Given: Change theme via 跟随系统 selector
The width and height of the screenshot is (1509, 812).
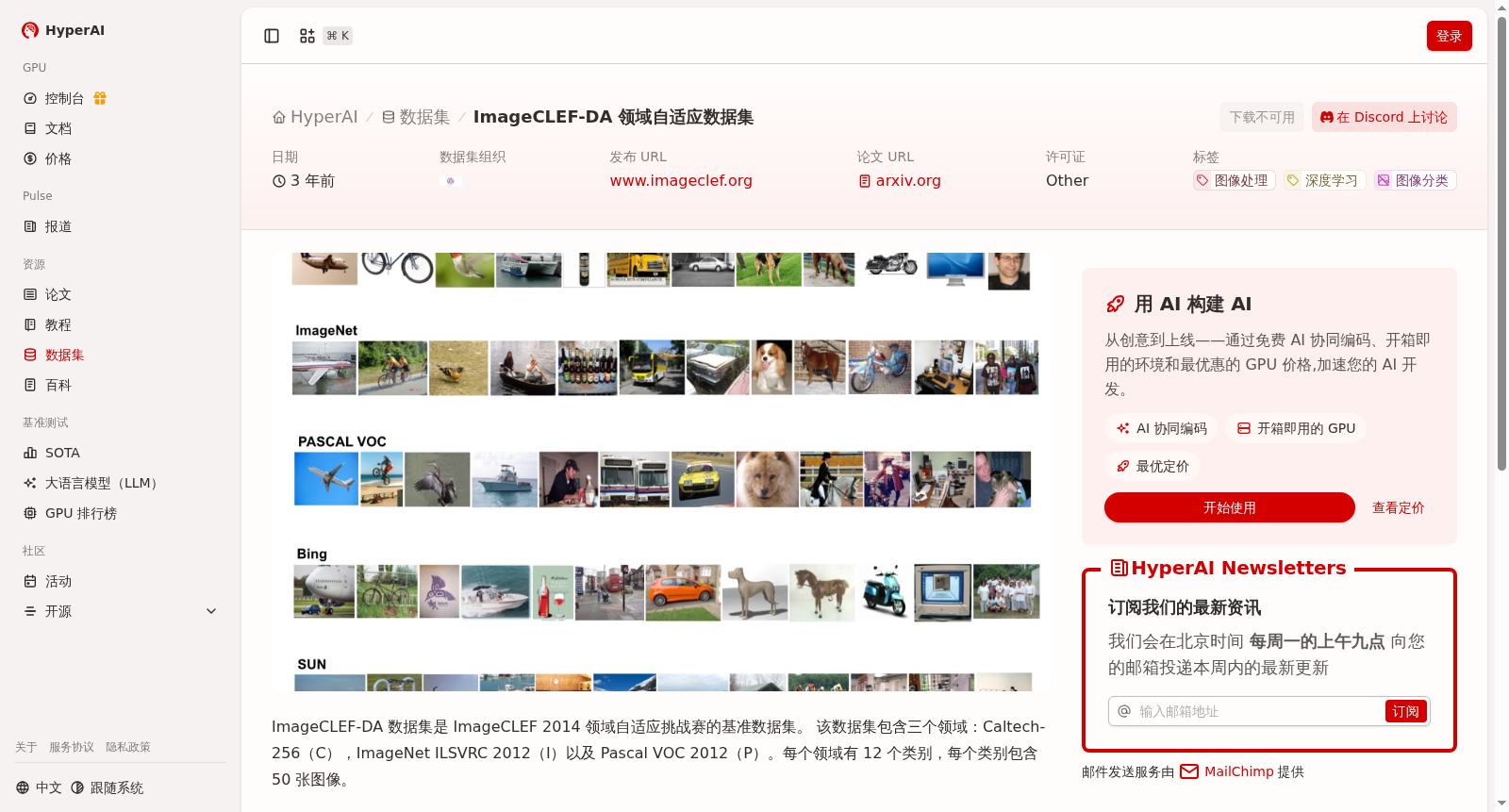Looking at the screenshot, I should point(107,787).
